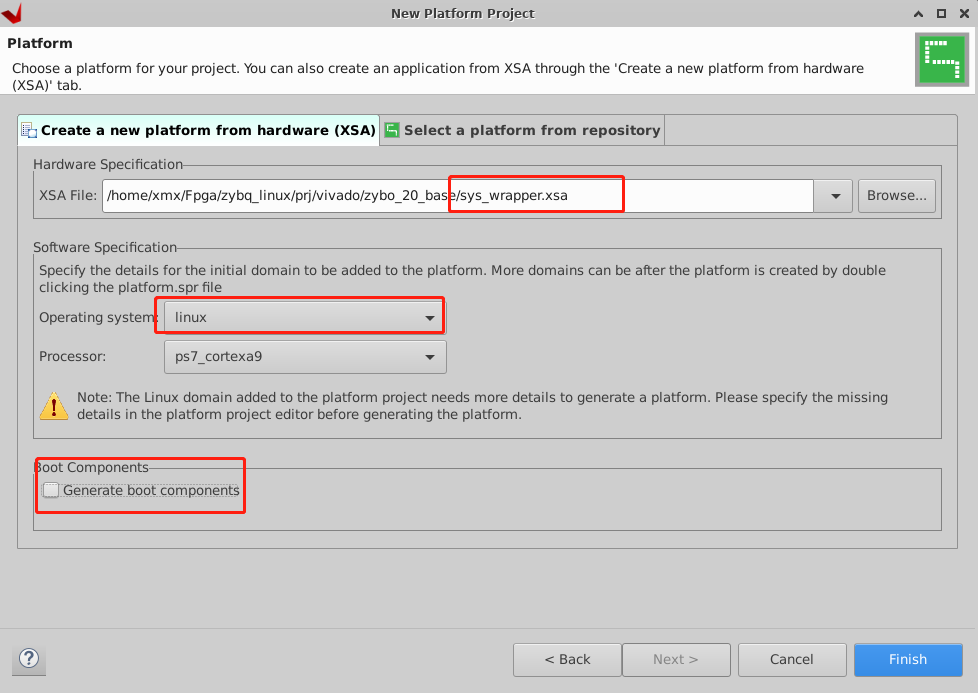Go to previous page with Back button
This screenshot has height=693, width=978.
click(x=567, y=659)
